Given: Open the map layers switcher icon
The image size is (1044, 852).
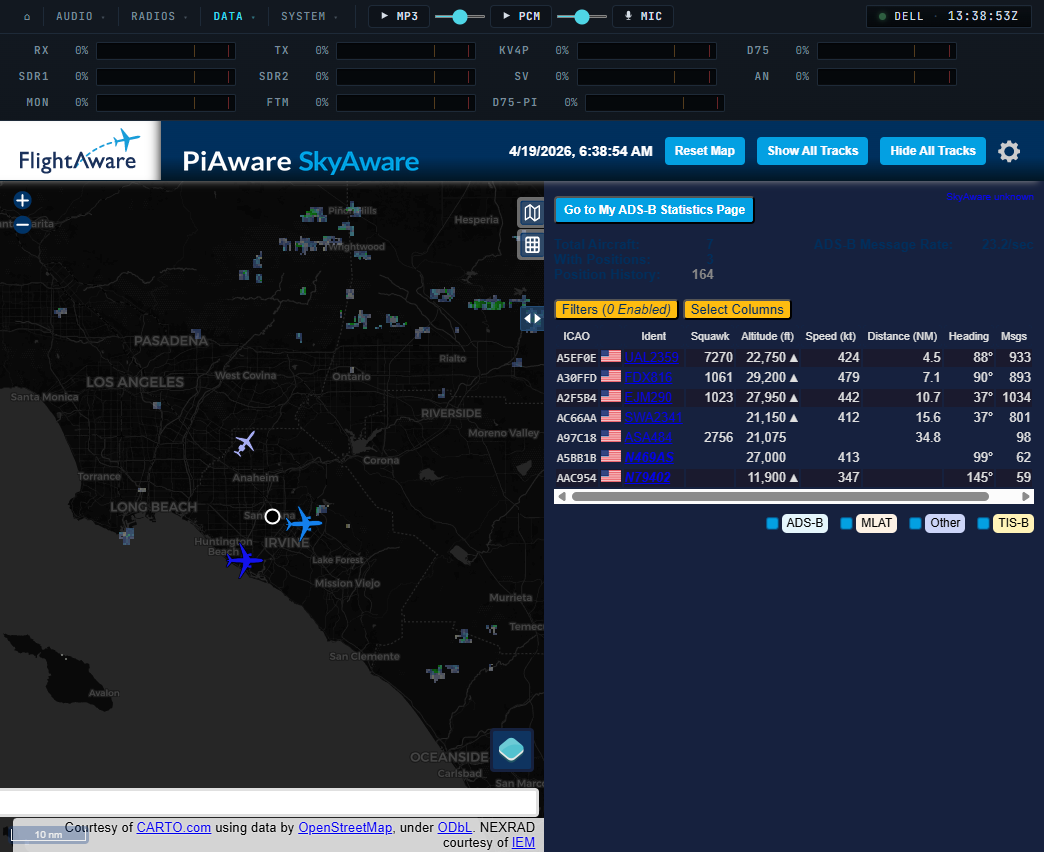Looking at the screenshot, I should [x=511, y=749].
